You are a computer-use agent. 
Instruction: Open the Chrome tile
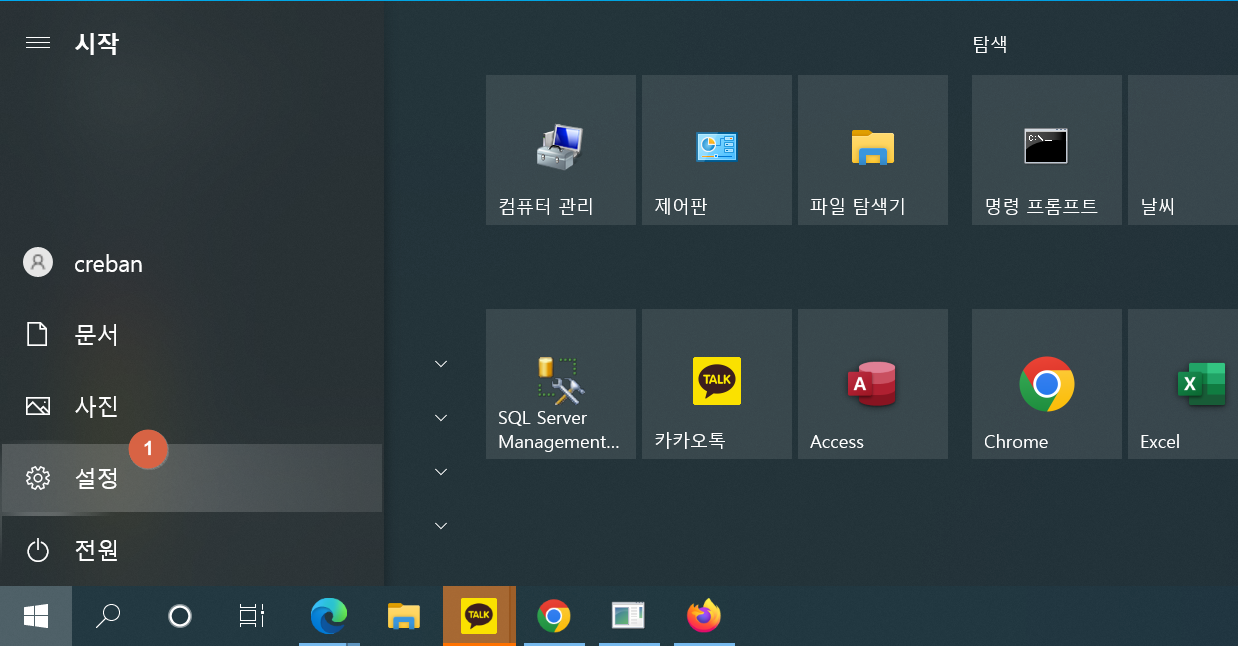(x=1047, y=384)
